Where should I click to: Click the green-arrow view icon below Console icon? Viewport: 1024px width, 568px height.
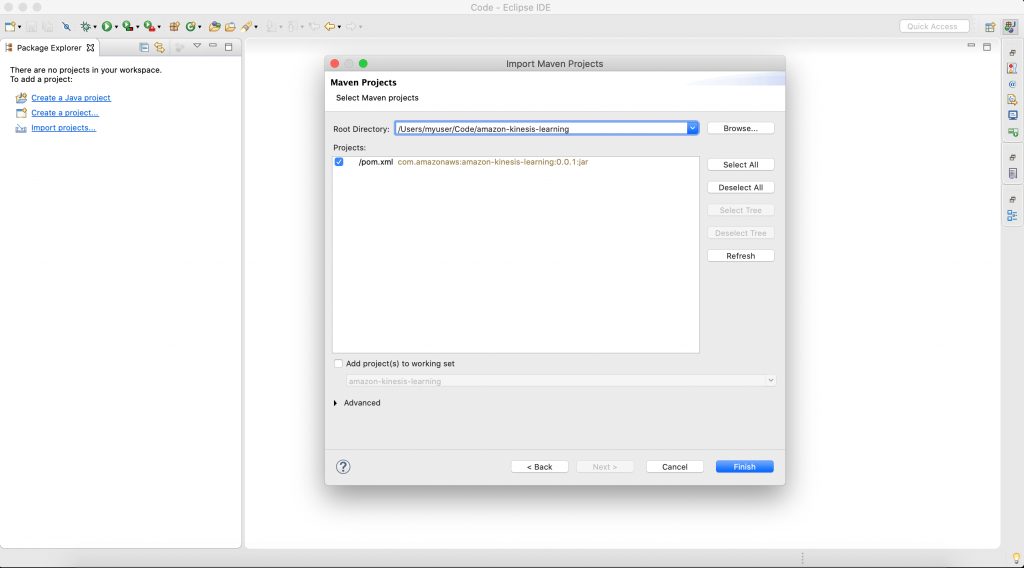[x=1012, y=132]
